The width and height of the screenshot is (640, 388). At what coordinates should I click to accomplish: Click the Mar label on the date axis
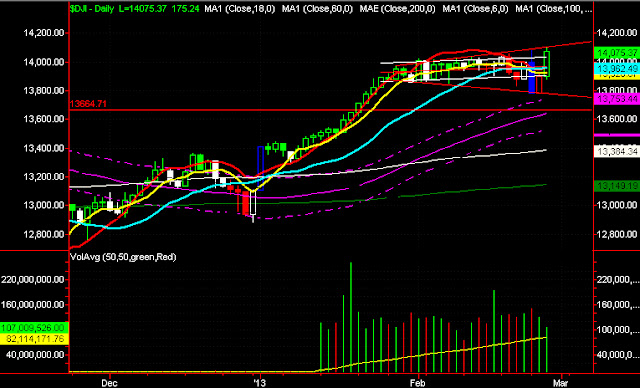pyautogui.click(x=560, y=383)
